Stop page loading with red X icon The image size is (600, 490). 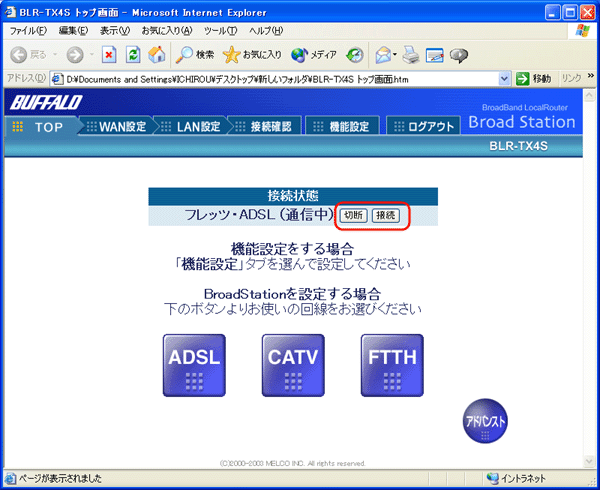coord(109,55)
